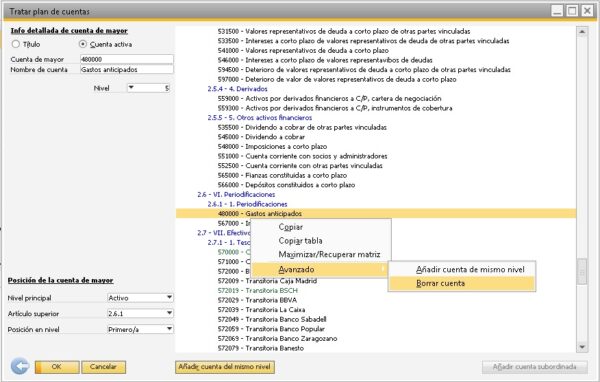This screenshot has height=382, width=600.
Task: Select title 2.7.1 - 1. Tesorería
Action: pyautogui.click(x=229, y=242)
